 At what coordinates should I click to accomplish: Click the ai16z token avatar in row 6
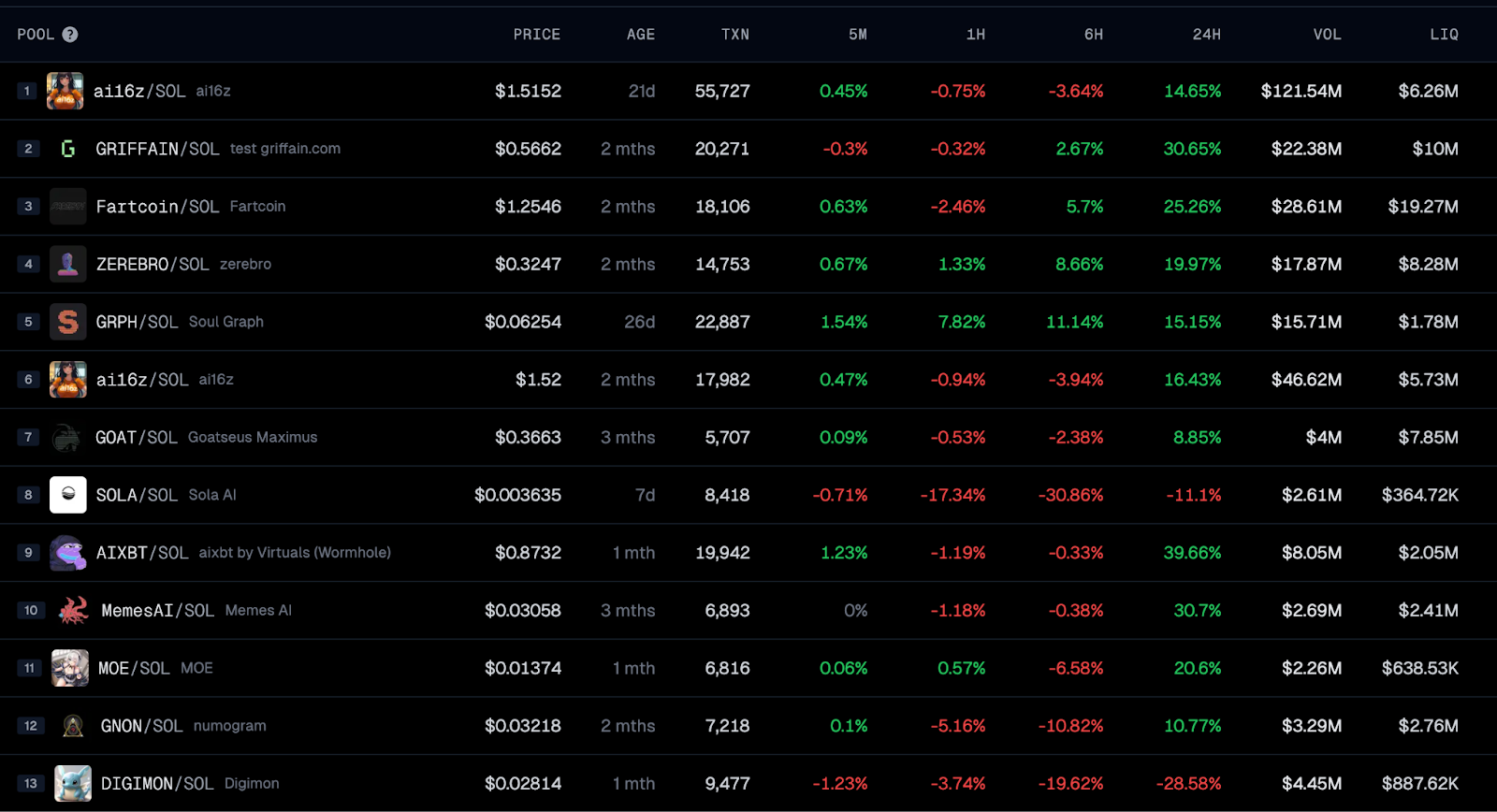pyautogui.click(x=68, y=380)
